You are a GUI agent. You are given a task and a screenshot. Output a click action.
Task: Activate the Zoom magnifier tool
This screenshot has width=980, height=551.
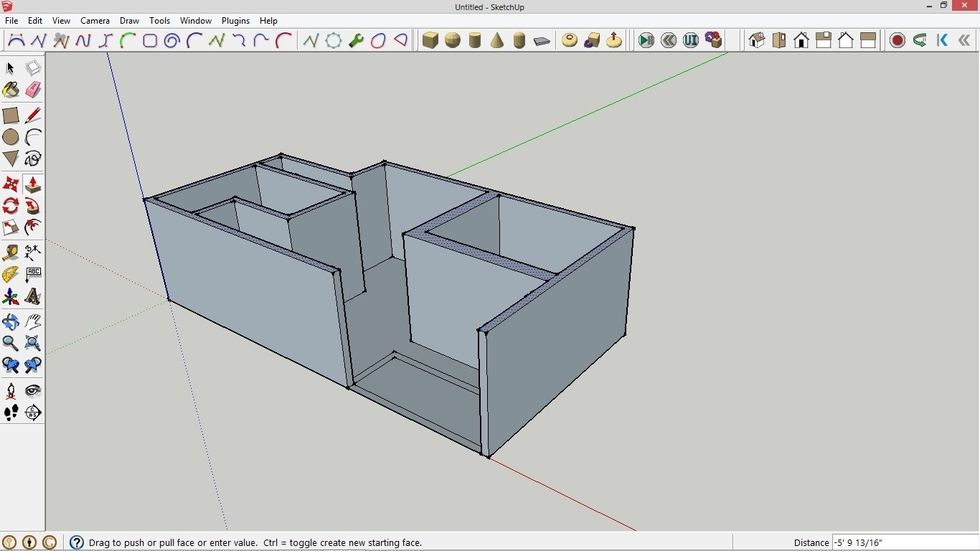[11, 344]
